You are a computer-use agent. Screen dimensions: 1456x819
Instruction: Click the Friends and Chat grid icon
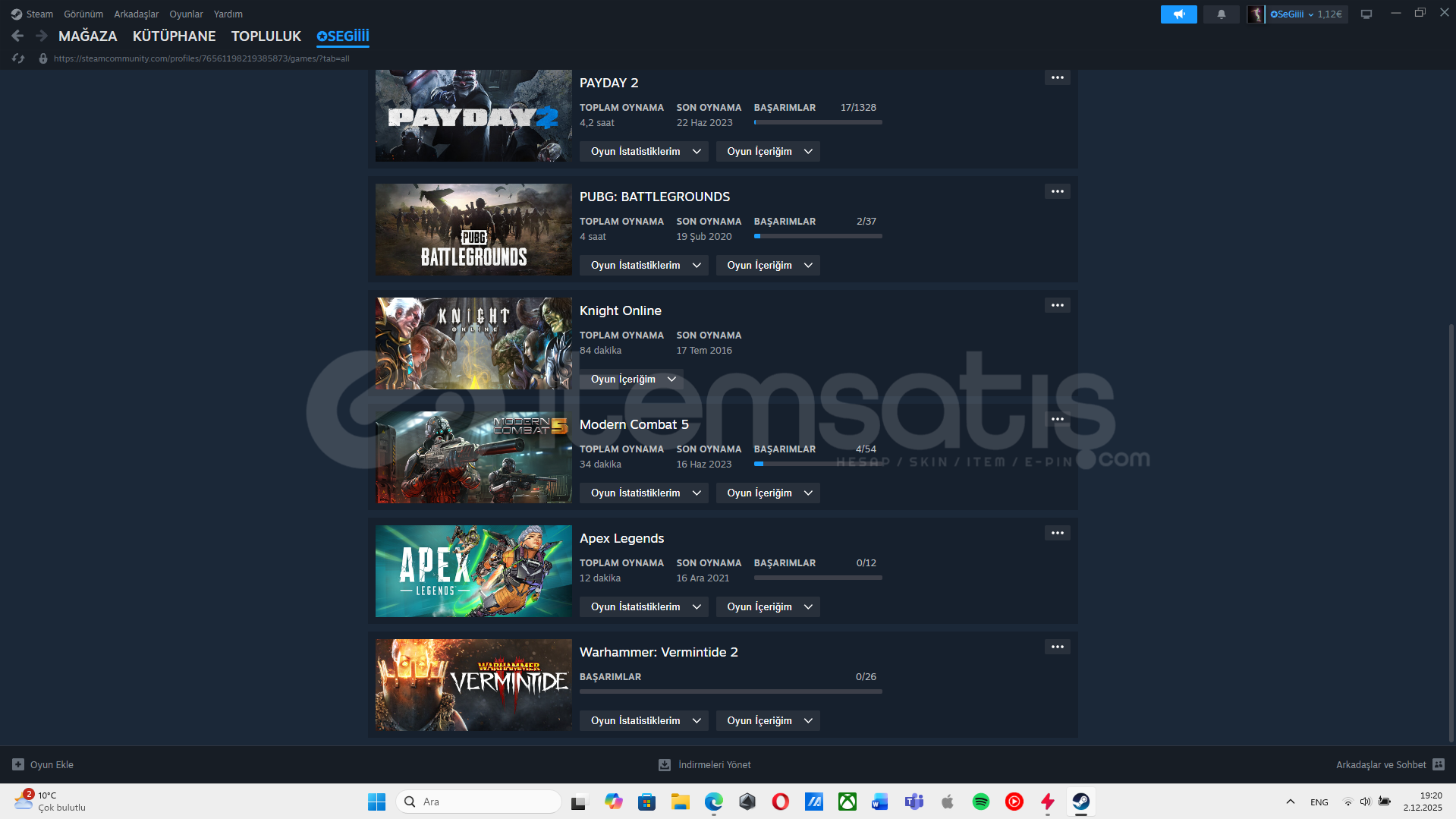(1439, 764)
